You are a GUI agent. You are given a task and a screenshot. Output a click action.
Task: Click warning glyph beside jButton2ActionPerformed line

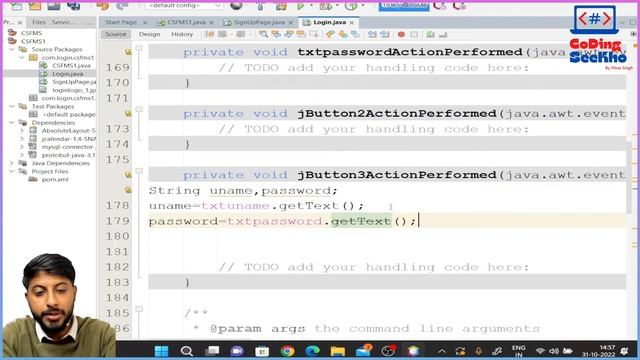click(128, 113)
